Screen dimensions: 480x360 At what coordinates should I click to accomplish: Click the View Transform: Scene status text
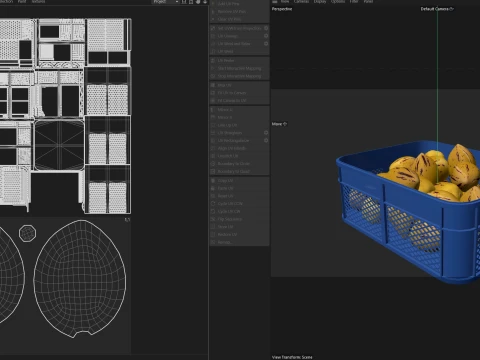tap(292, 357)
